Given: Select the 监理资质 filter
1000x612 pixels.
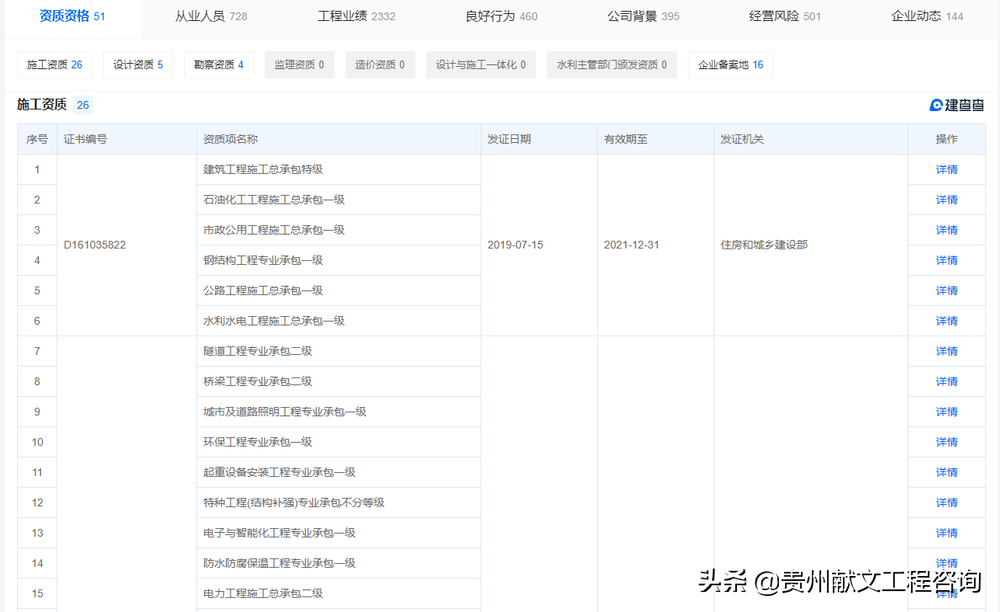Looking at the screenshot, I should coord(300,65).
